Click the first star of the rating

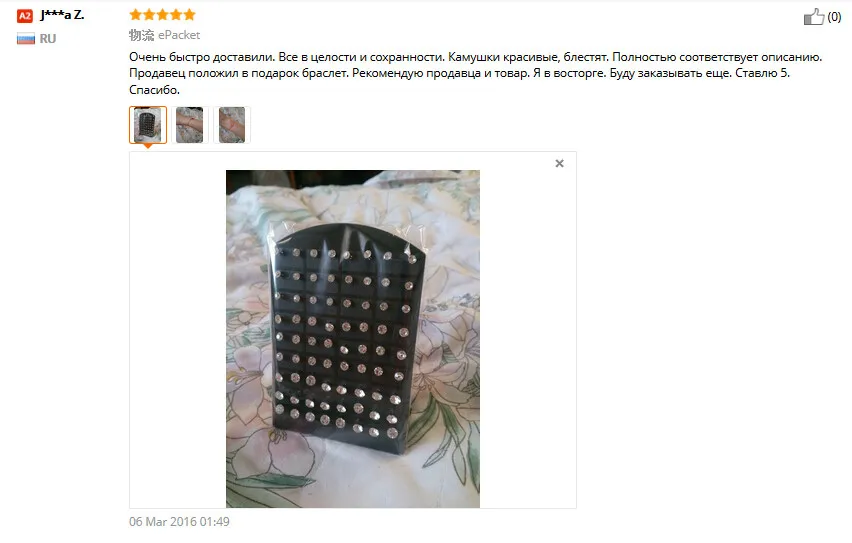(x=136, y=15)
